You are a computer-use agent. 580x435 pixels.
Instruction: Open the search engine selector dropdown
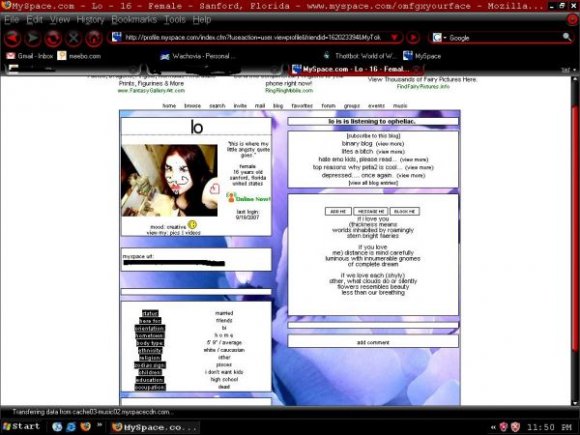click(x=439, y=38)
